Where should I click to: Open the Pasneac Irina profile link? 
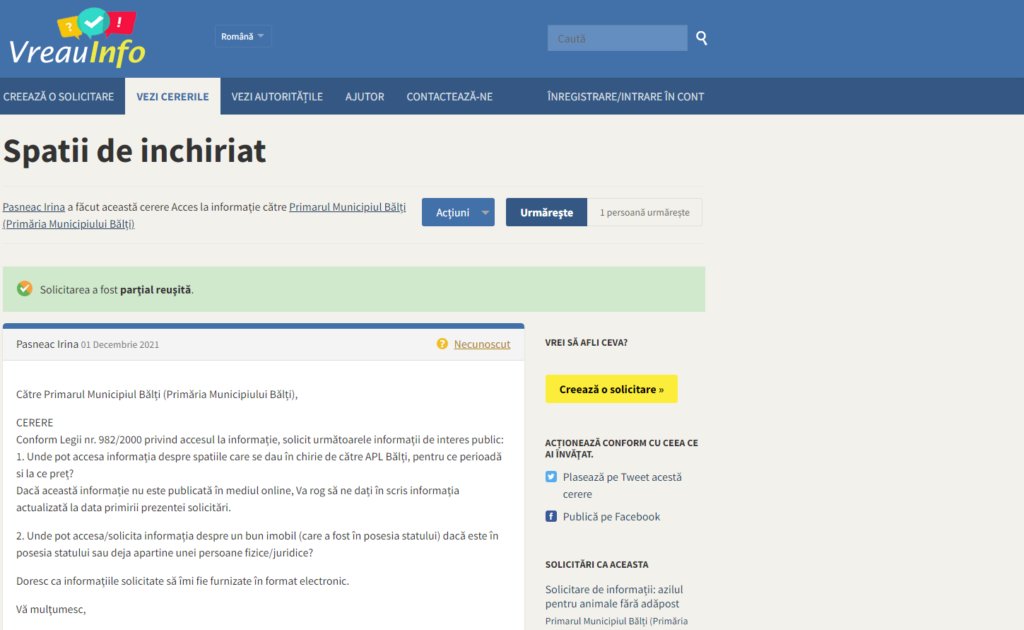click(x=33, y=207)
